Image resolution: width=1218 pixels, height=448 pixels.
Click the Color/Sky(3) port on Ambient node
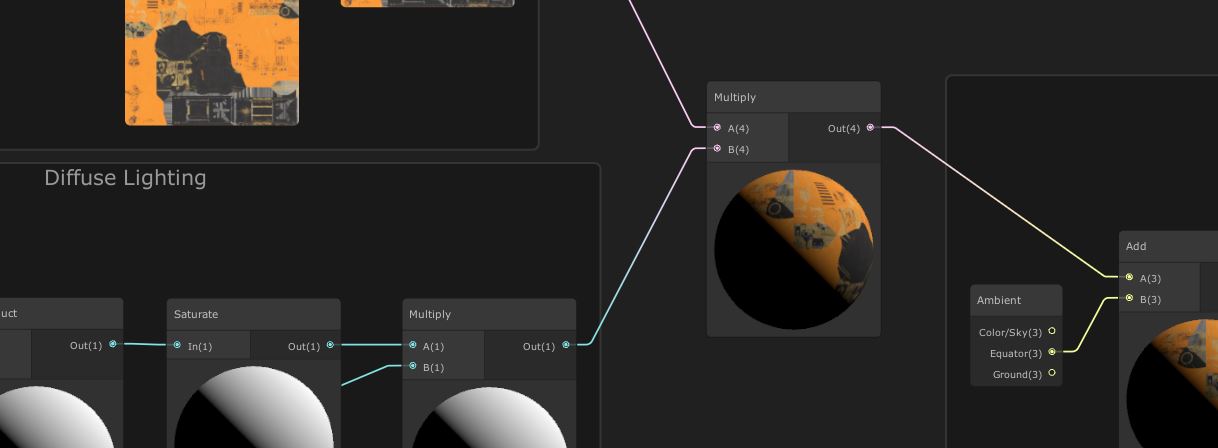1052,332
